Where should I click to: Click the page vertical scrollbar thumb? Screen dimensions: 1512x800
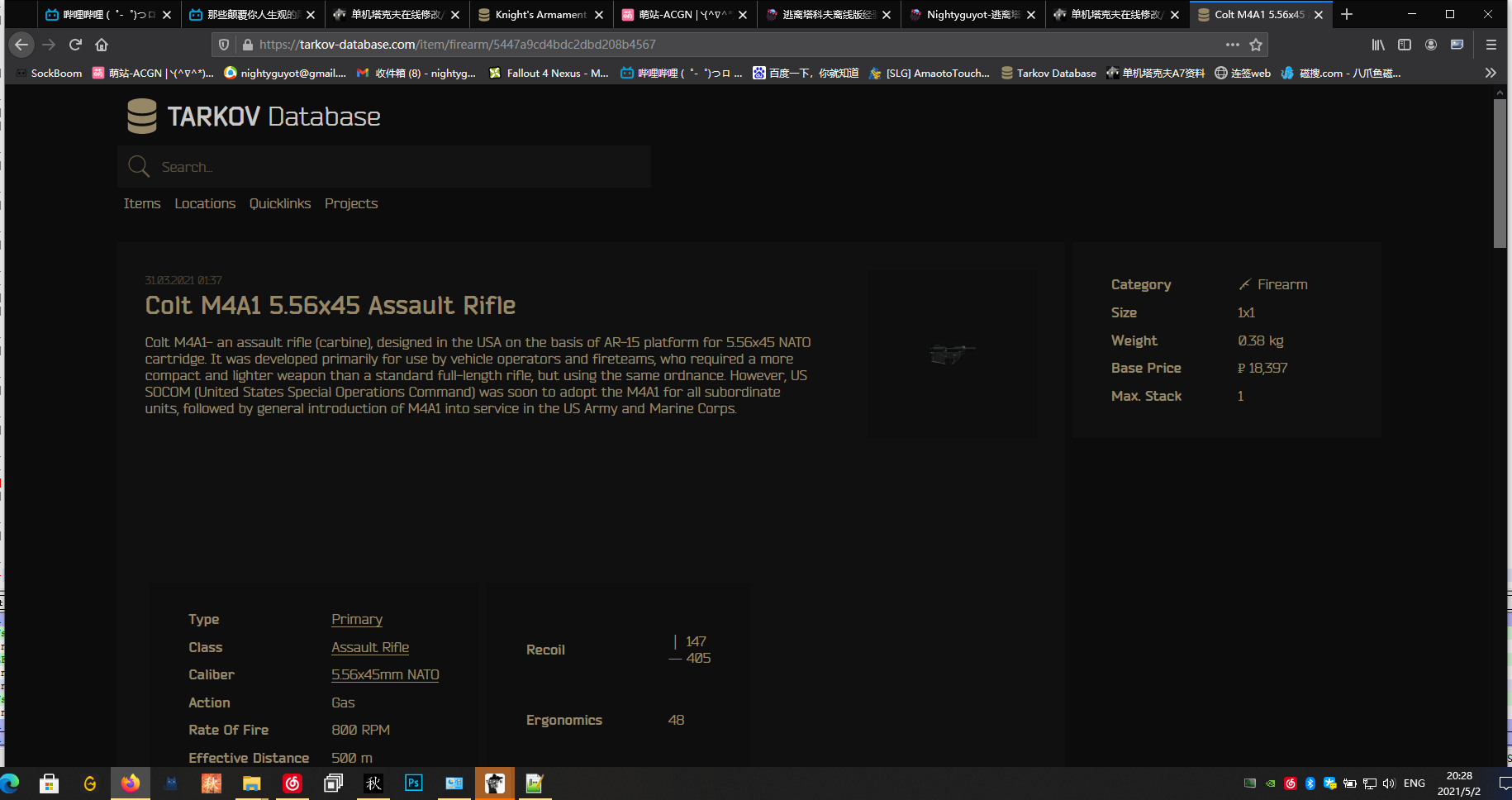(1500, 174)
